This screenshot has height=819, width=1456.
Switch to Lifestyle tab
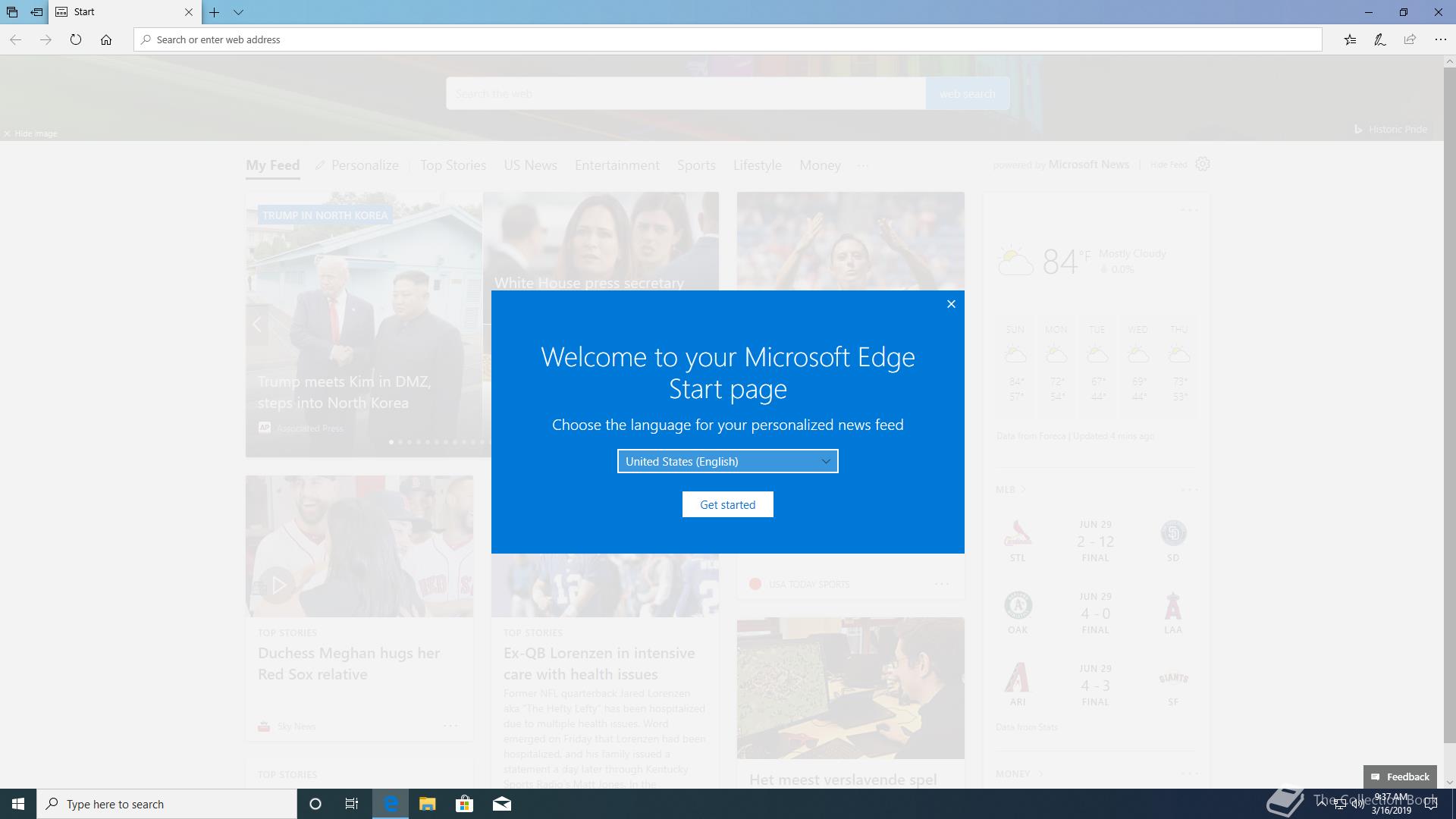[x=757, y=165]
